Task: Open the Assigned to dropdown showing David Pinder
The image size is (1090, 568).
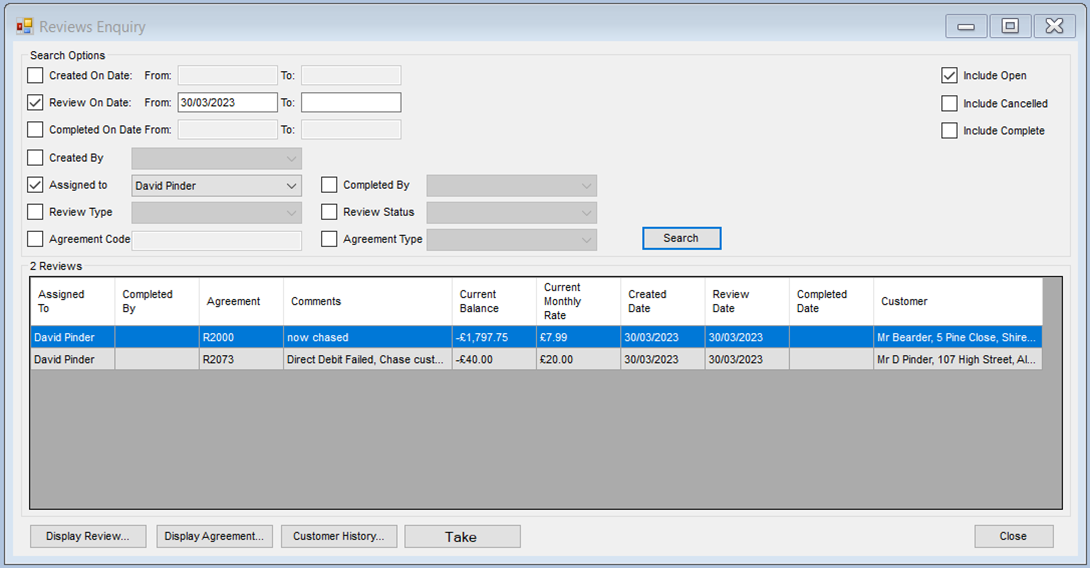Action: (x=290, y=186)
